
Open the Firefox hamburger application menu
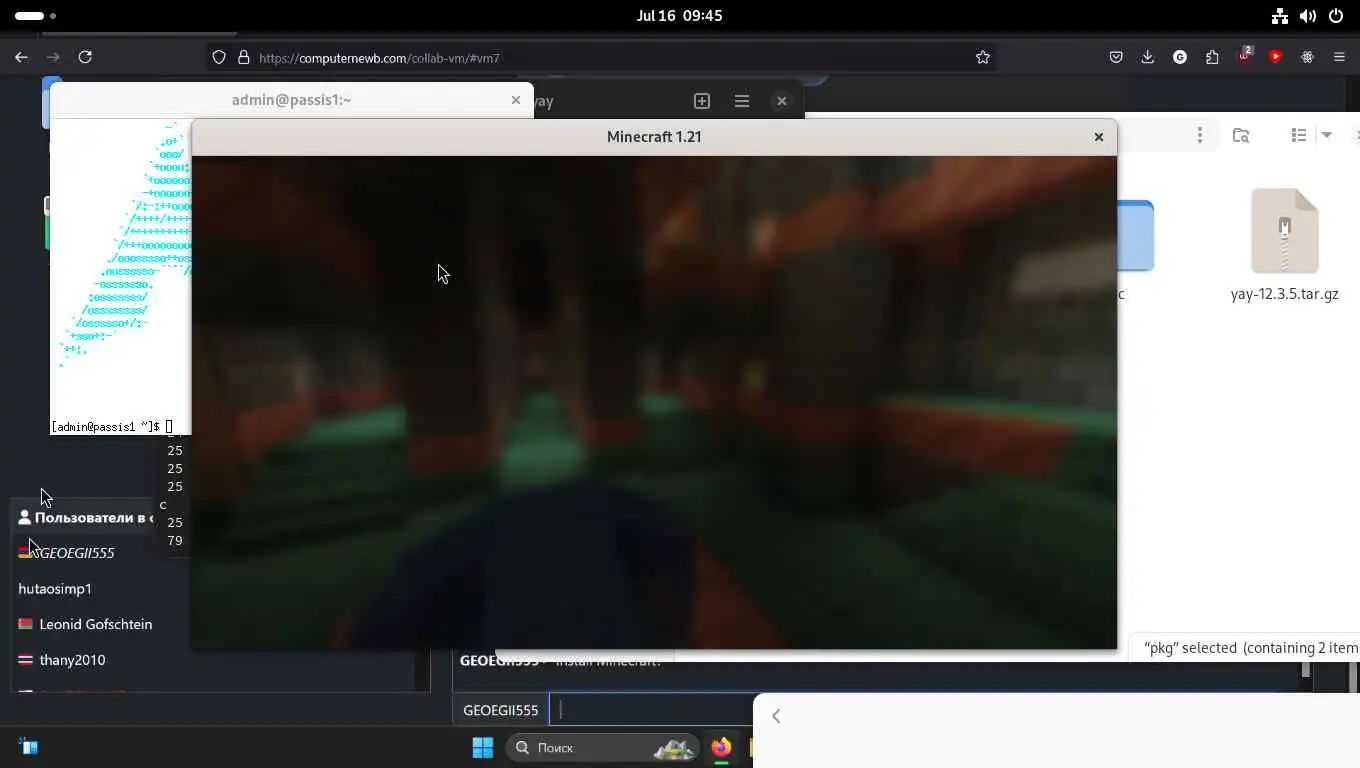[1339, 57]
